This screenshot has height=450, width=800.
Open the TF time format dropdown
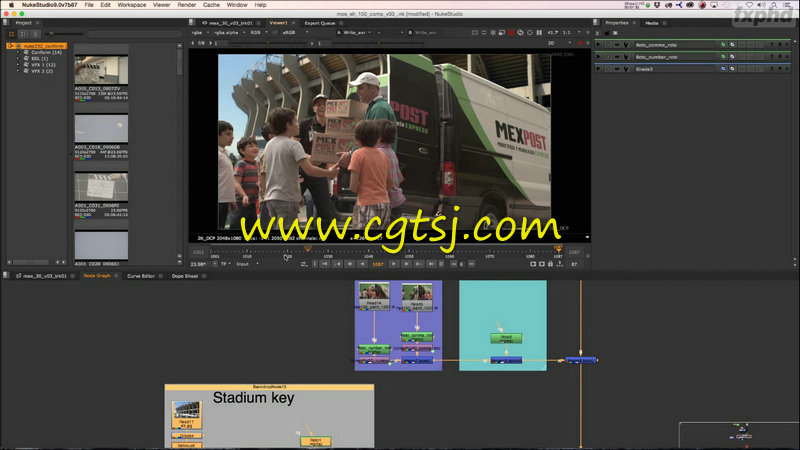226,264
